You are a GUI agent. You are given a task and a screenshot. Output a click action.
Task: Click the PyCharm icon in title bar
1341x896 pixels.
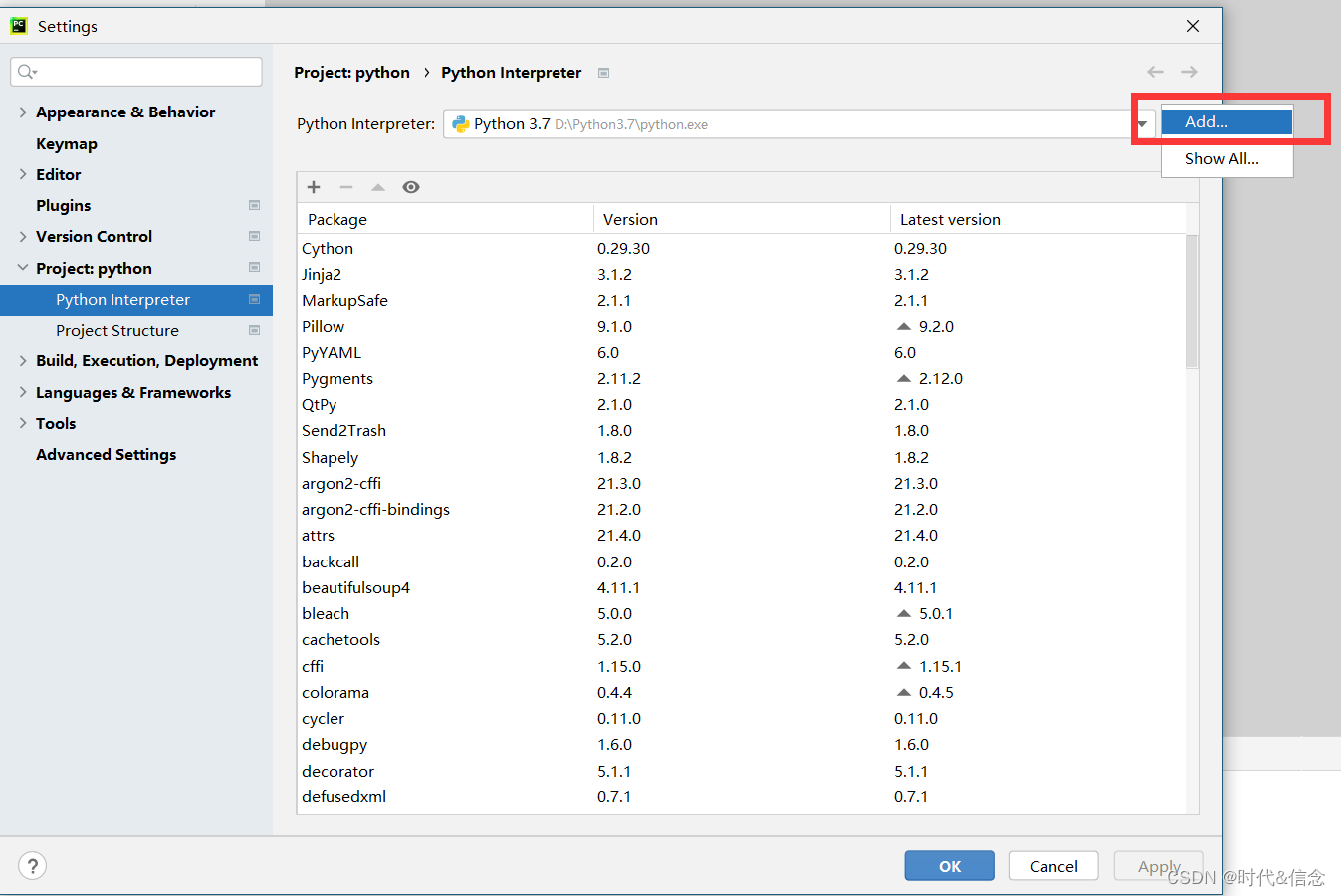[18, 26]
